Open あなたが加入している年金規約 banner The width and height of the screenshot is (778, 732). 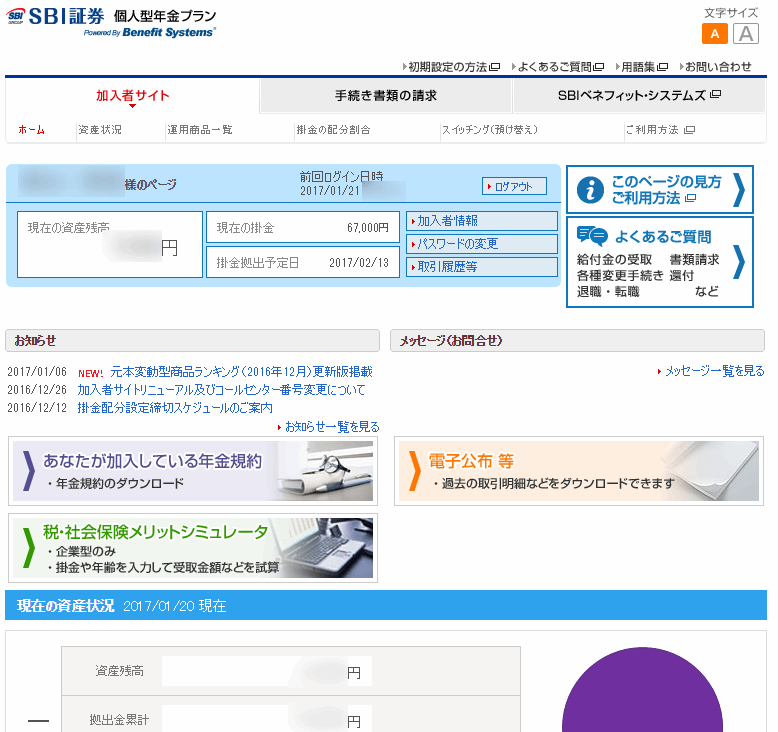(x=192, y=471)
